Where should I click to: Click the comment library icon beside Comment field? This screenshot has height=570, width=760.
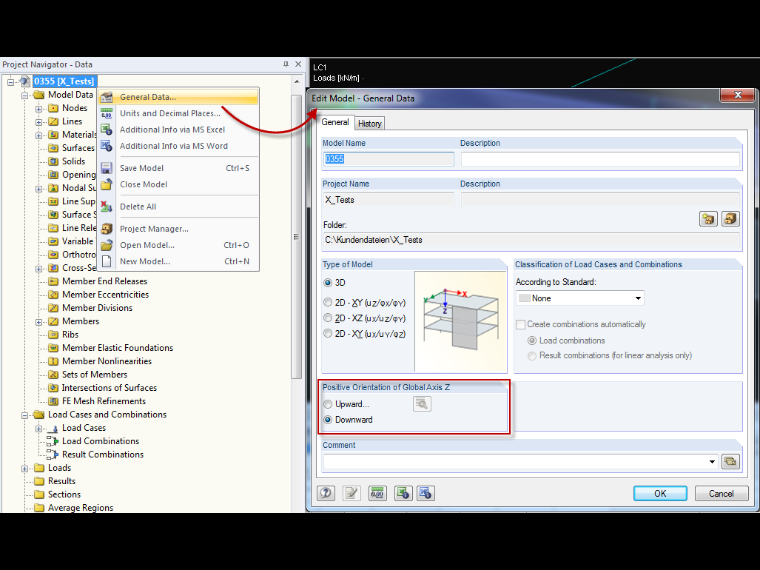[730, 461]
